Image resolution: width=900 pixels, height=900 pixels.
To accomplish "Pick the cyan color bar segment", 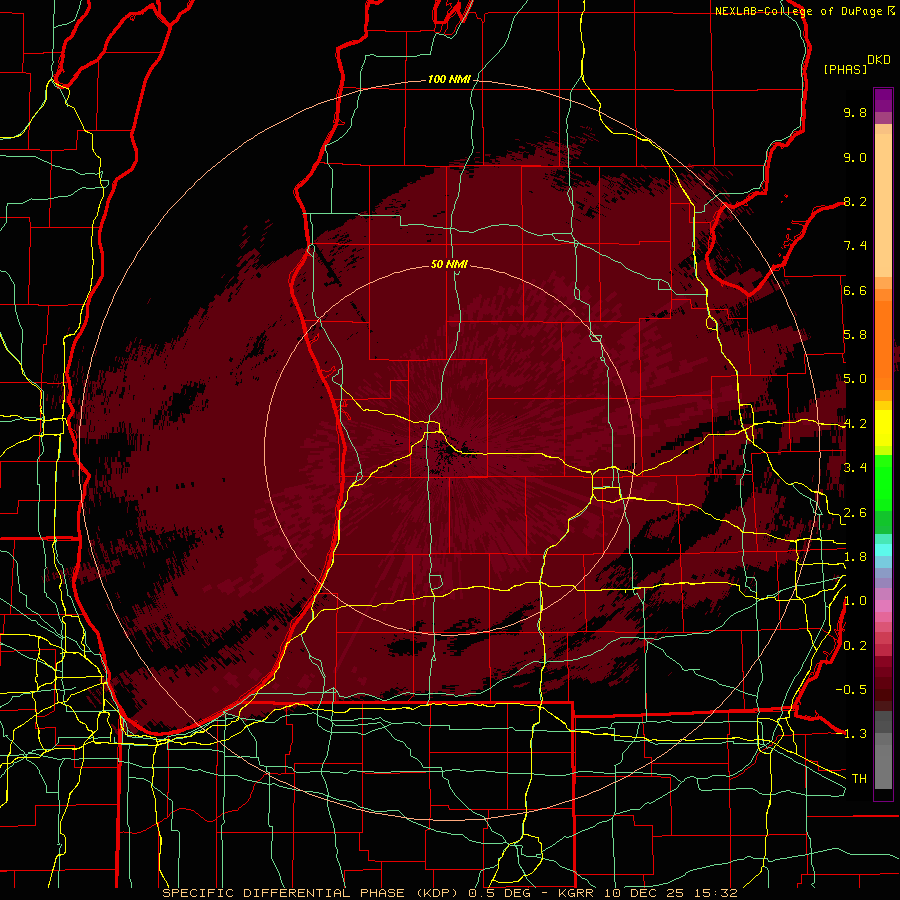I will [883, 550].
